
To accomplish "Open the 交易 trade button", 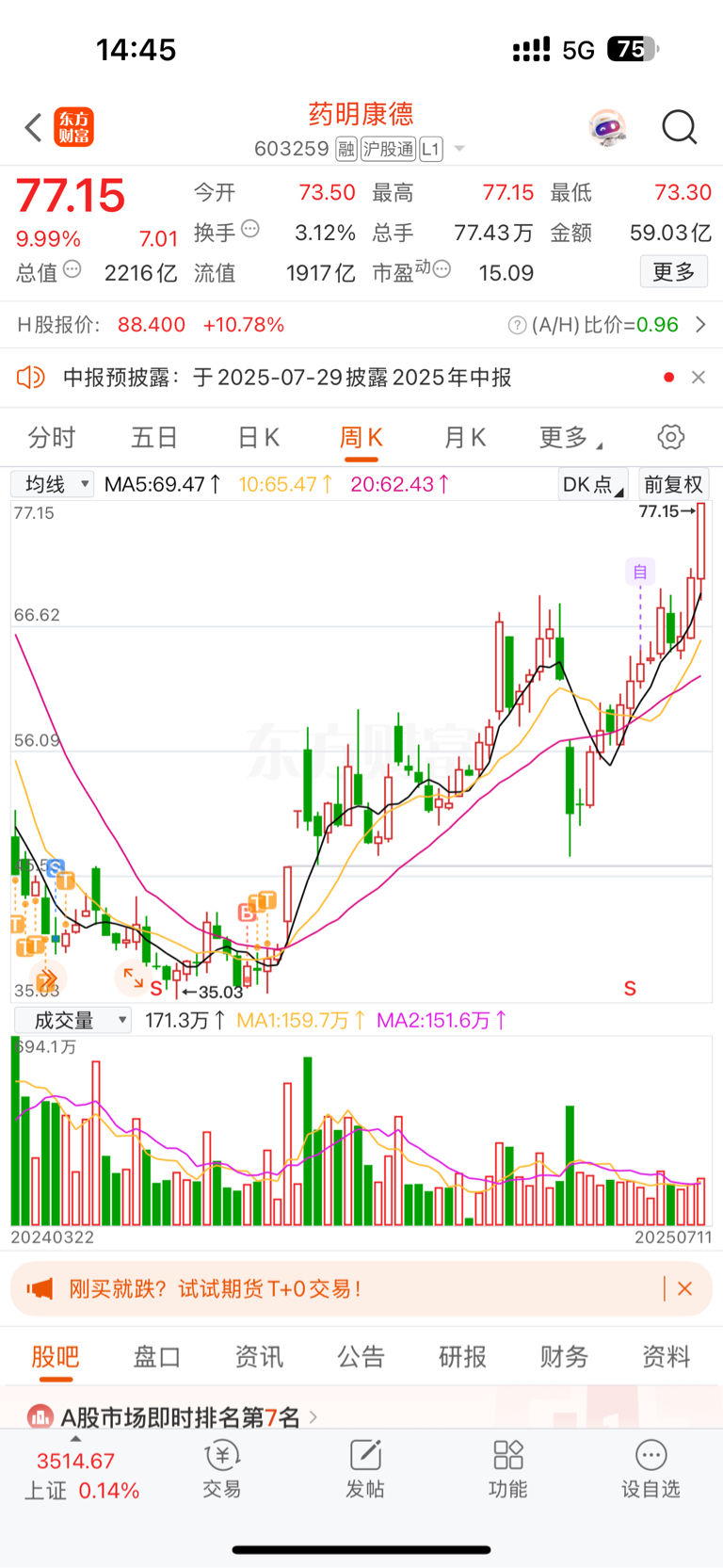I will [222, 1469].
